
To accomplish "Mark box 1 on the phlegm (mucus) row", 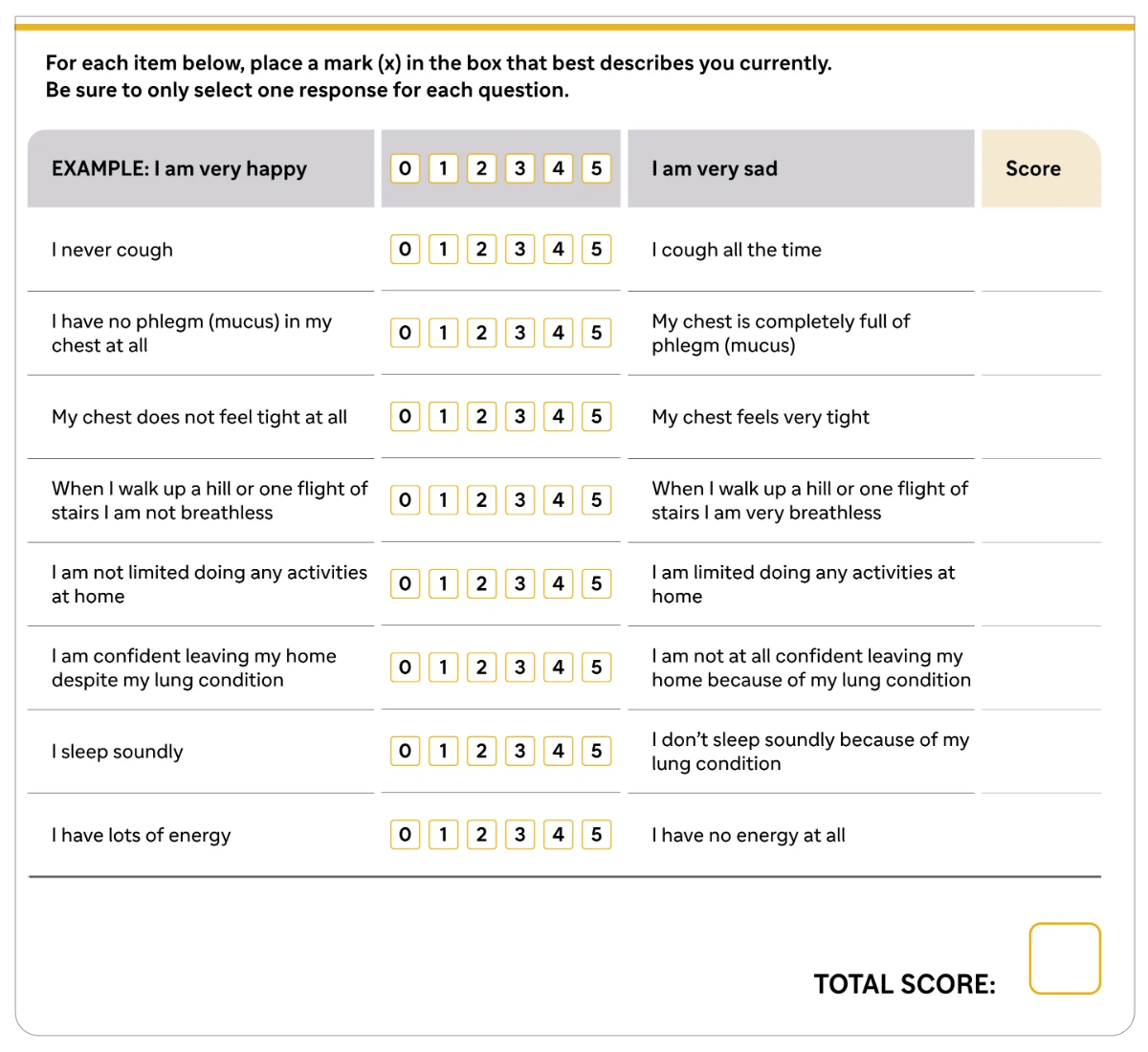I will (443, 333).
